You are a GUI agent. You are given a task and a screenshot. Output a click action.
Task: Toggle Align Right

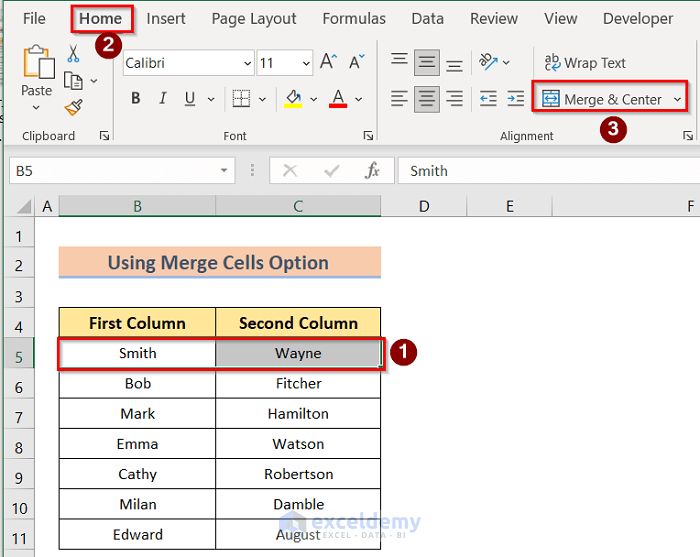[454, 99]
